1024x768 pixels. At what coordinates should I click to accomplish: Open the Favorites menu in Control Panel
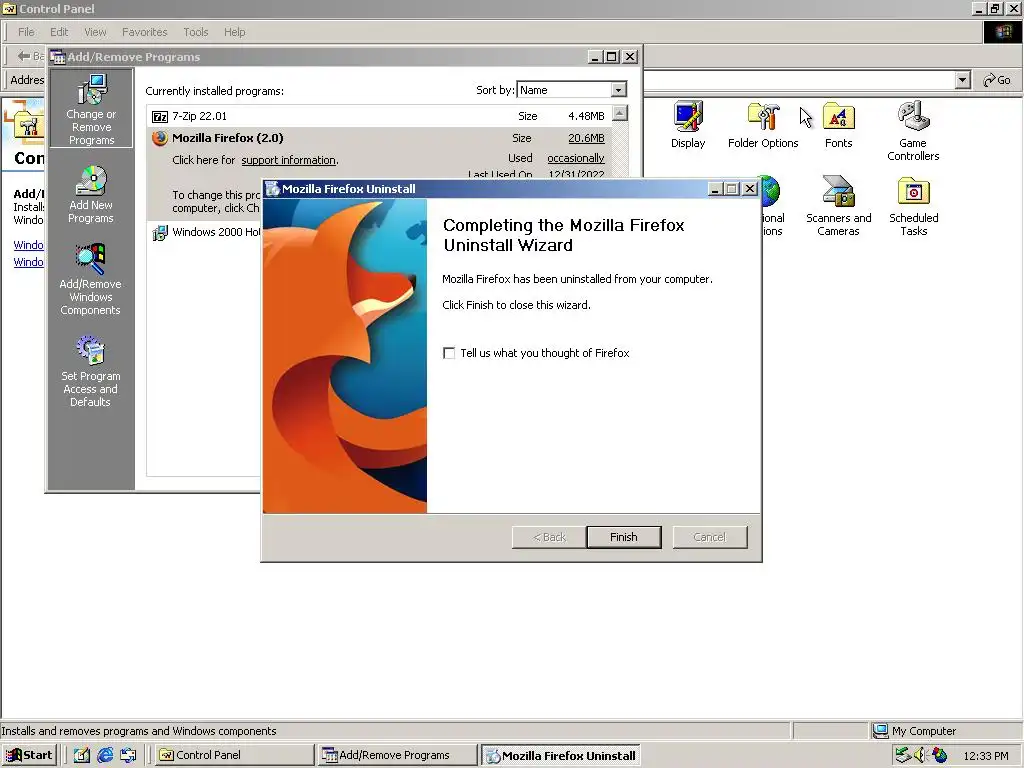tap(144, 32)
